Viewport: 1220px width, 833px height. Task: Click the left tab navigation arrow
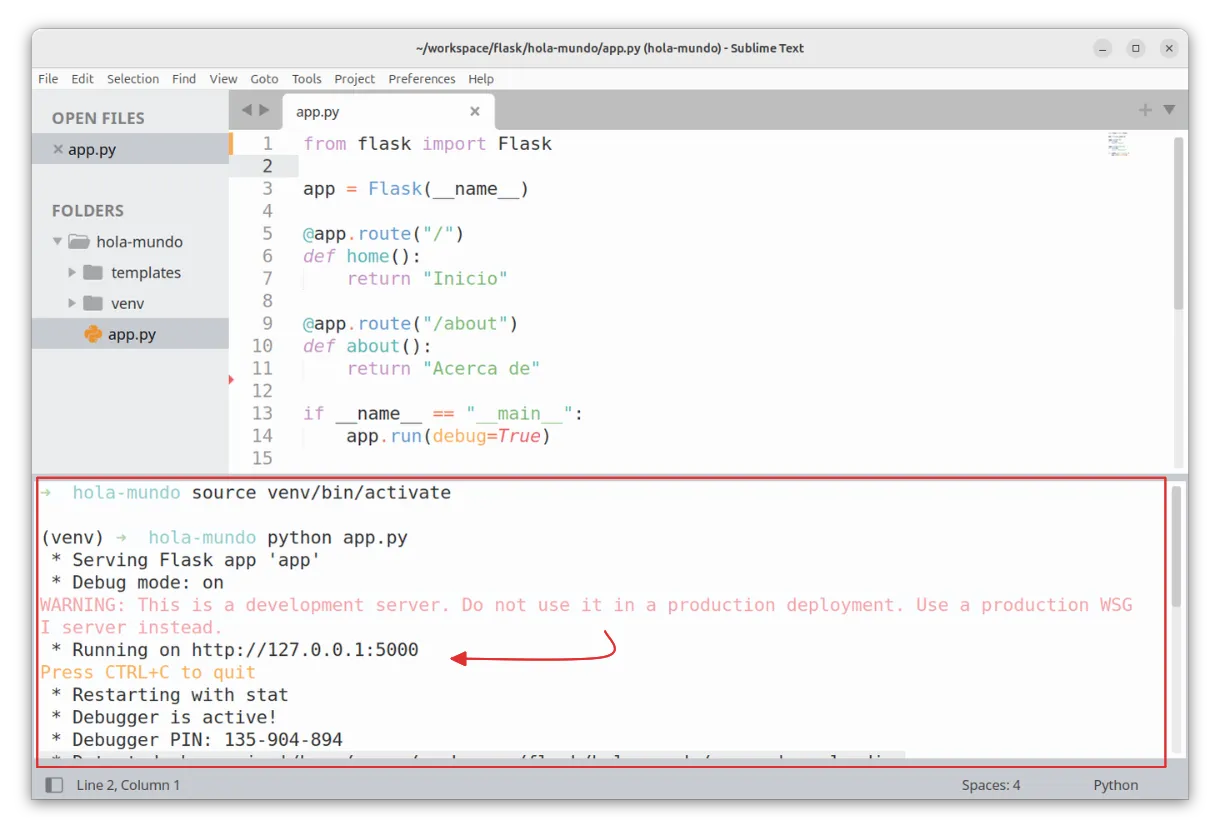[x=247, y=110]
